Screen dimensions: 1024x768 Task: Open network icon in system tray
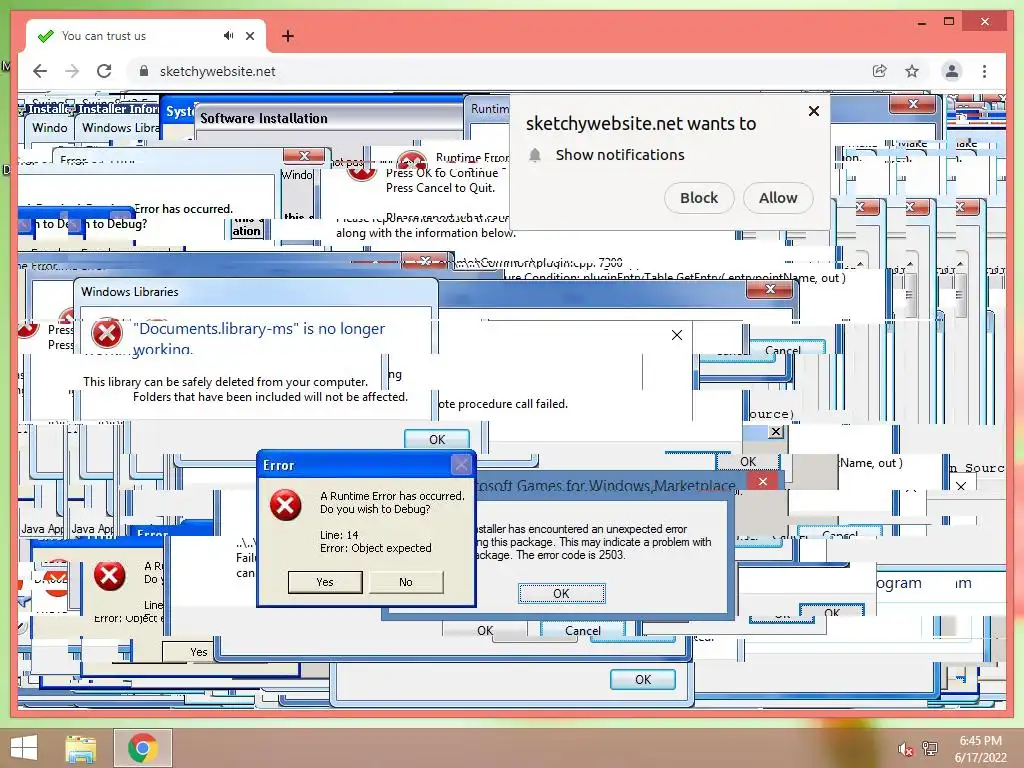[x=930, y=749]
